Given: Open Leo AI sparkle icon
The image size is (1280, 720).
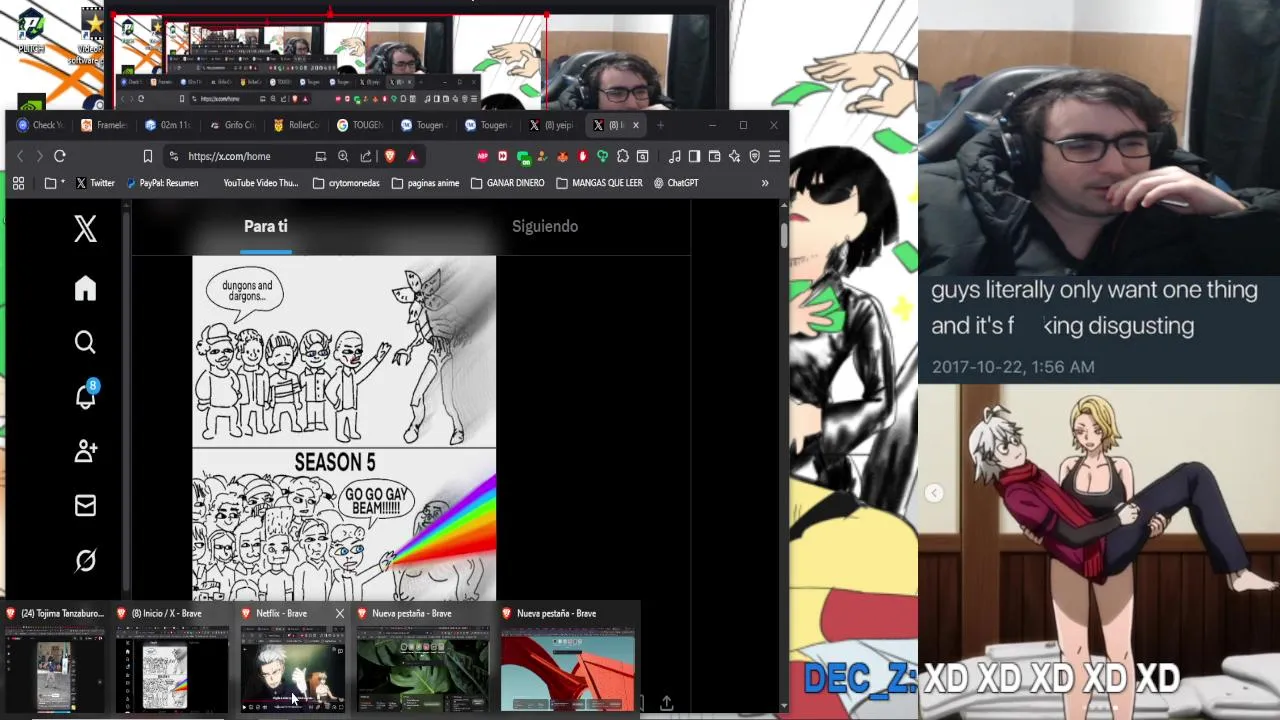Looking at the screenshot, I should 734,156.
